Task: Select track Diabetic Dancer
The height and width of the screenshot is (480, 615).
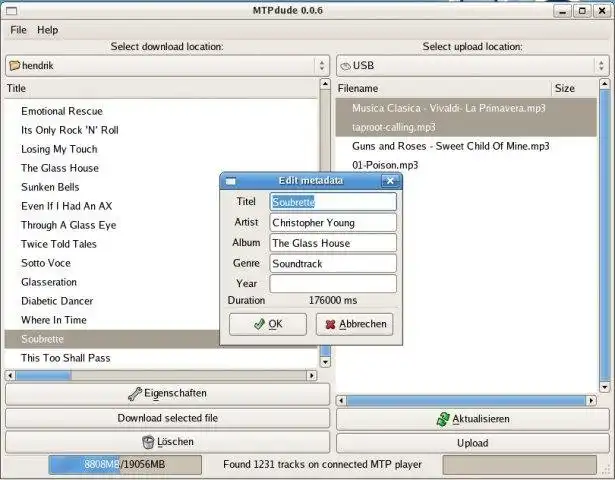Action: pyautogui.click(x=57, y=301)
